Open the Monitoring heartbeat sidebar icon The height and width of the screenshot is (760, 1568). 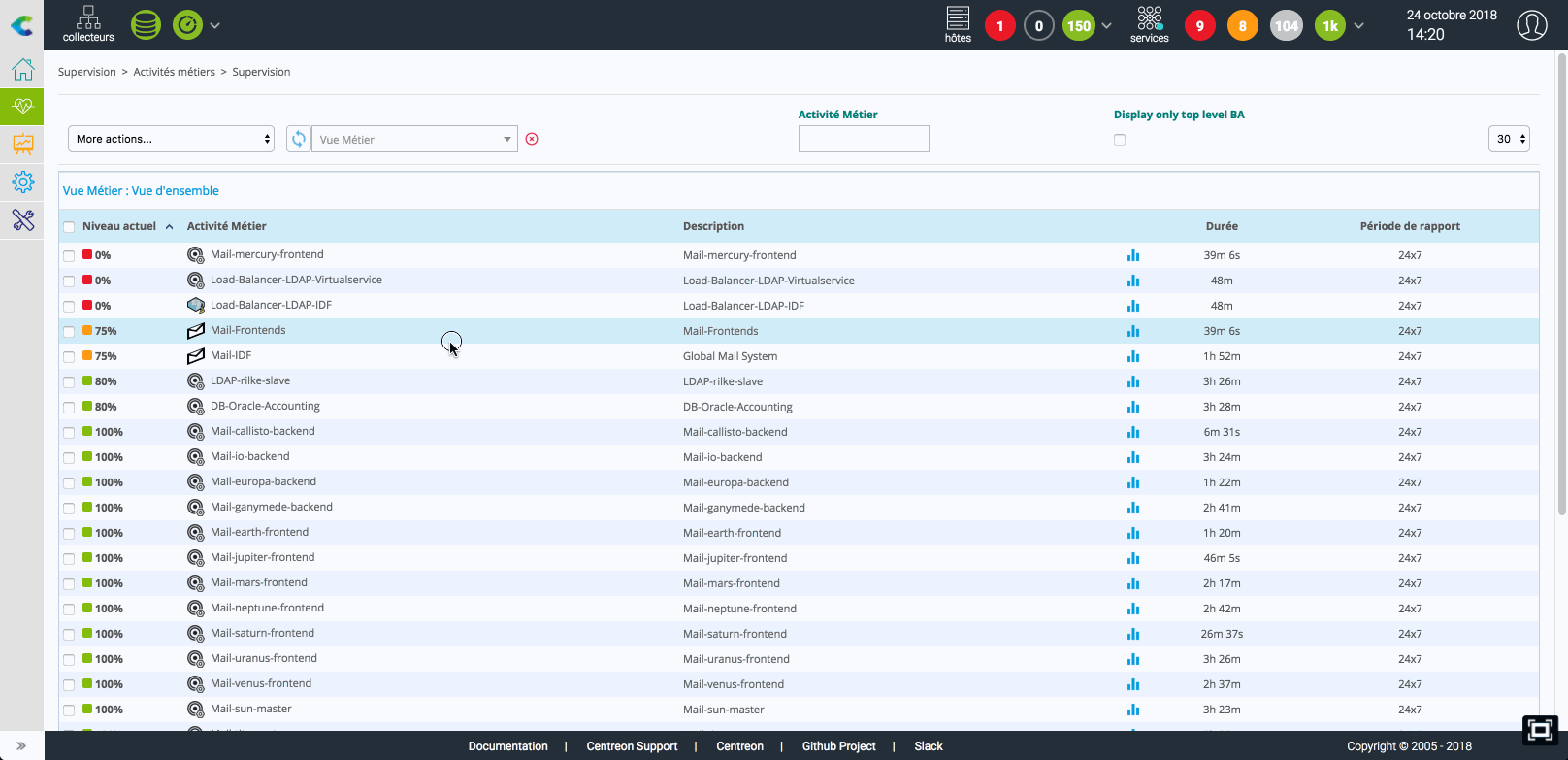22,106
